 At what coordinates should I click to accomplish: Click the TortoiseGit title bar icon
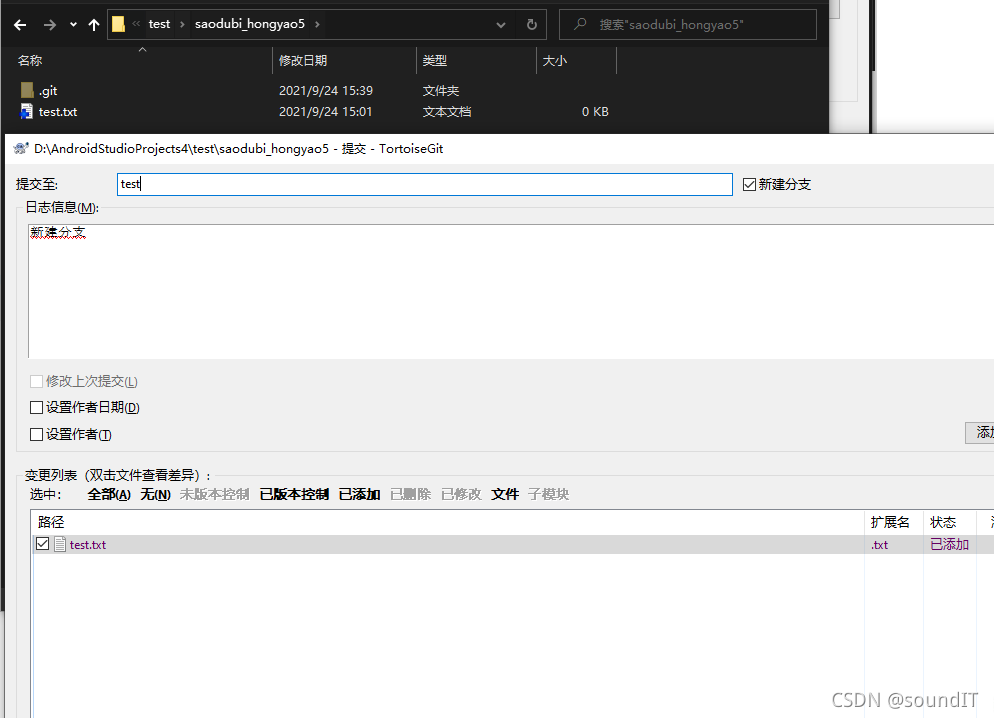[x=21, y=148]
